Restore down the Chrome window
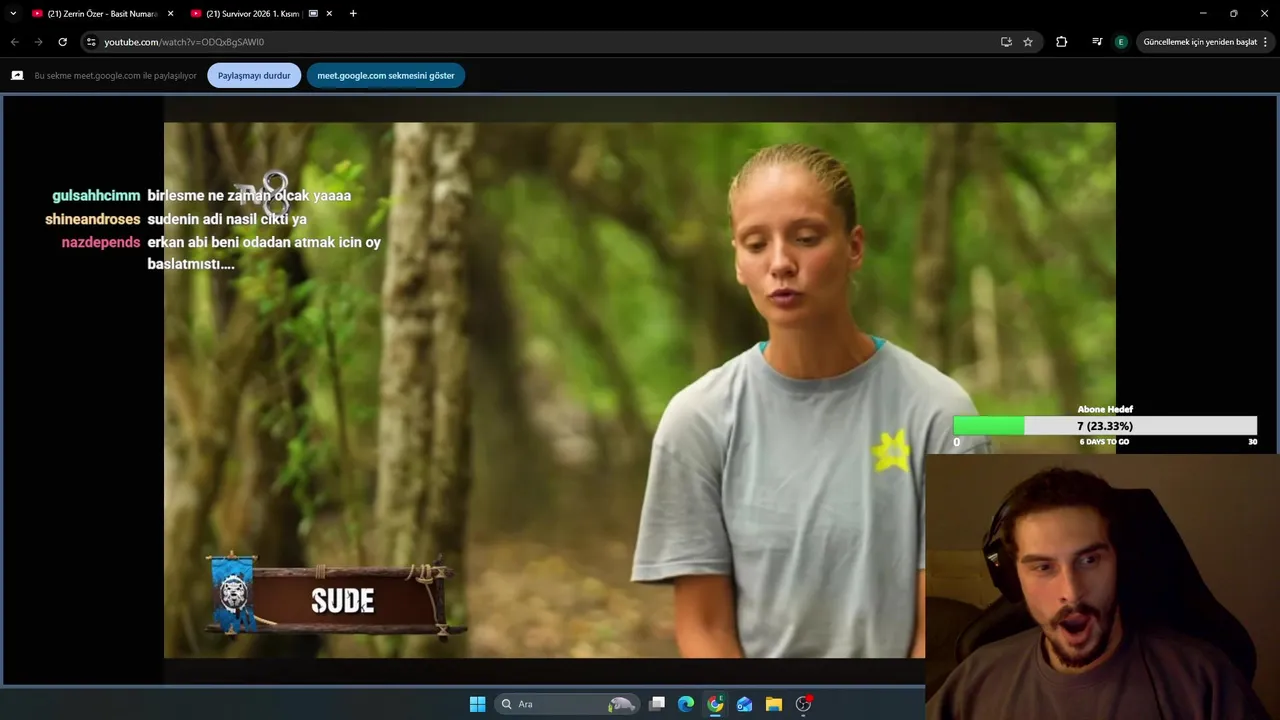 click(x=1233, y=13)
